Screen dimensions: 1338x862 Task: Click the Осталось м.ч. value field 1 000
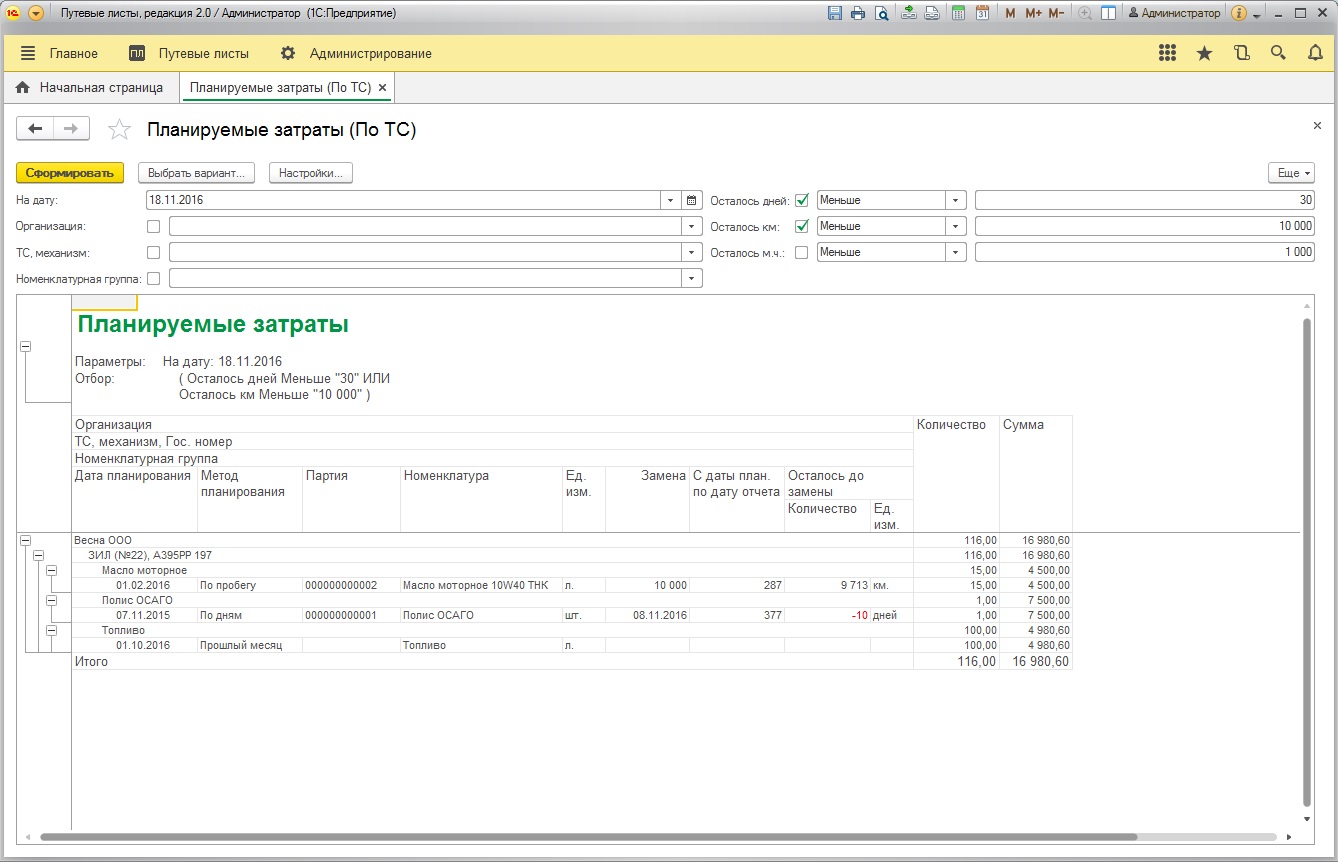[1145, 252]
